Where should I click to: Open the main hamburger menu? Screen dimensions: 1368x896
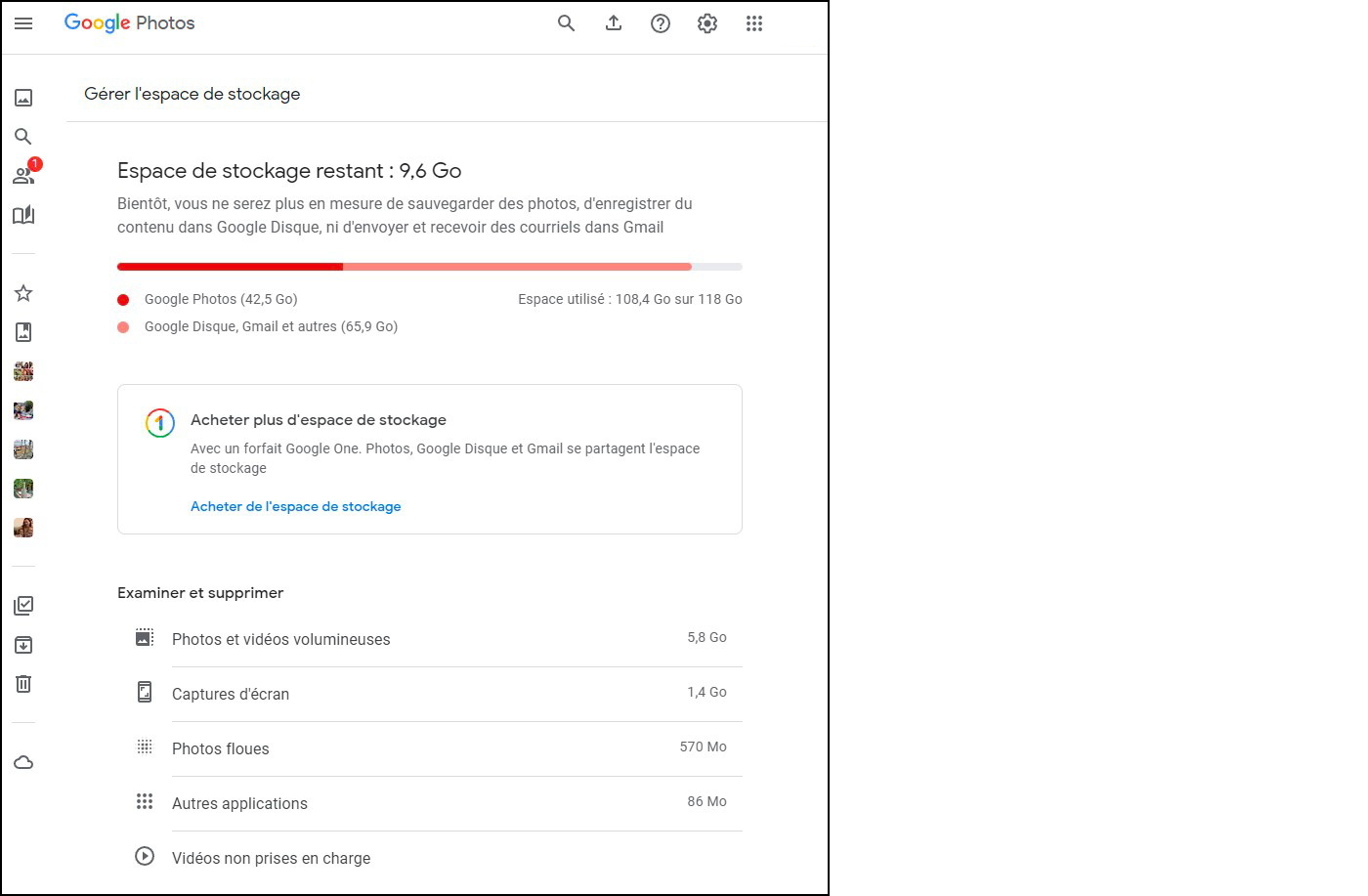(x=23, y=23)
